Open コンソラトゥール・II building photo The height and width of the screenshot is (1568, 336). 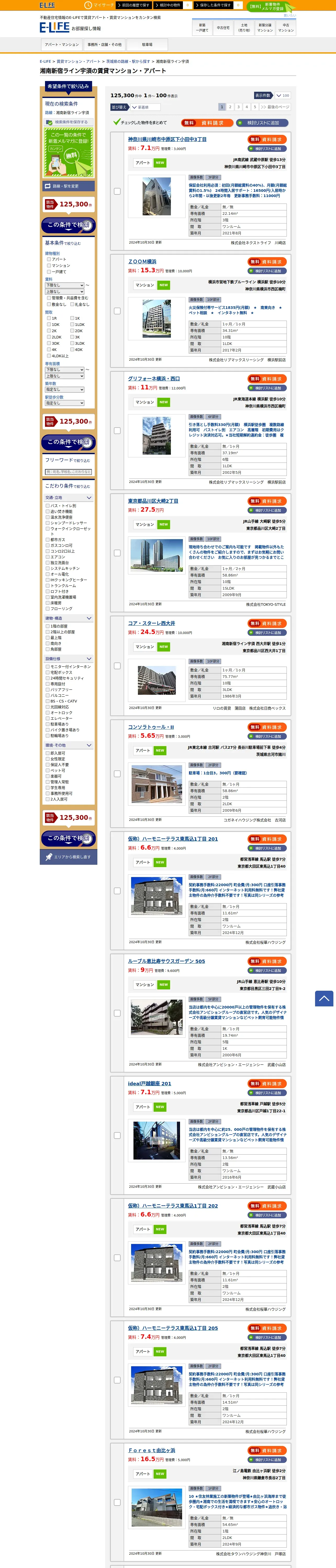pos(157,784)
